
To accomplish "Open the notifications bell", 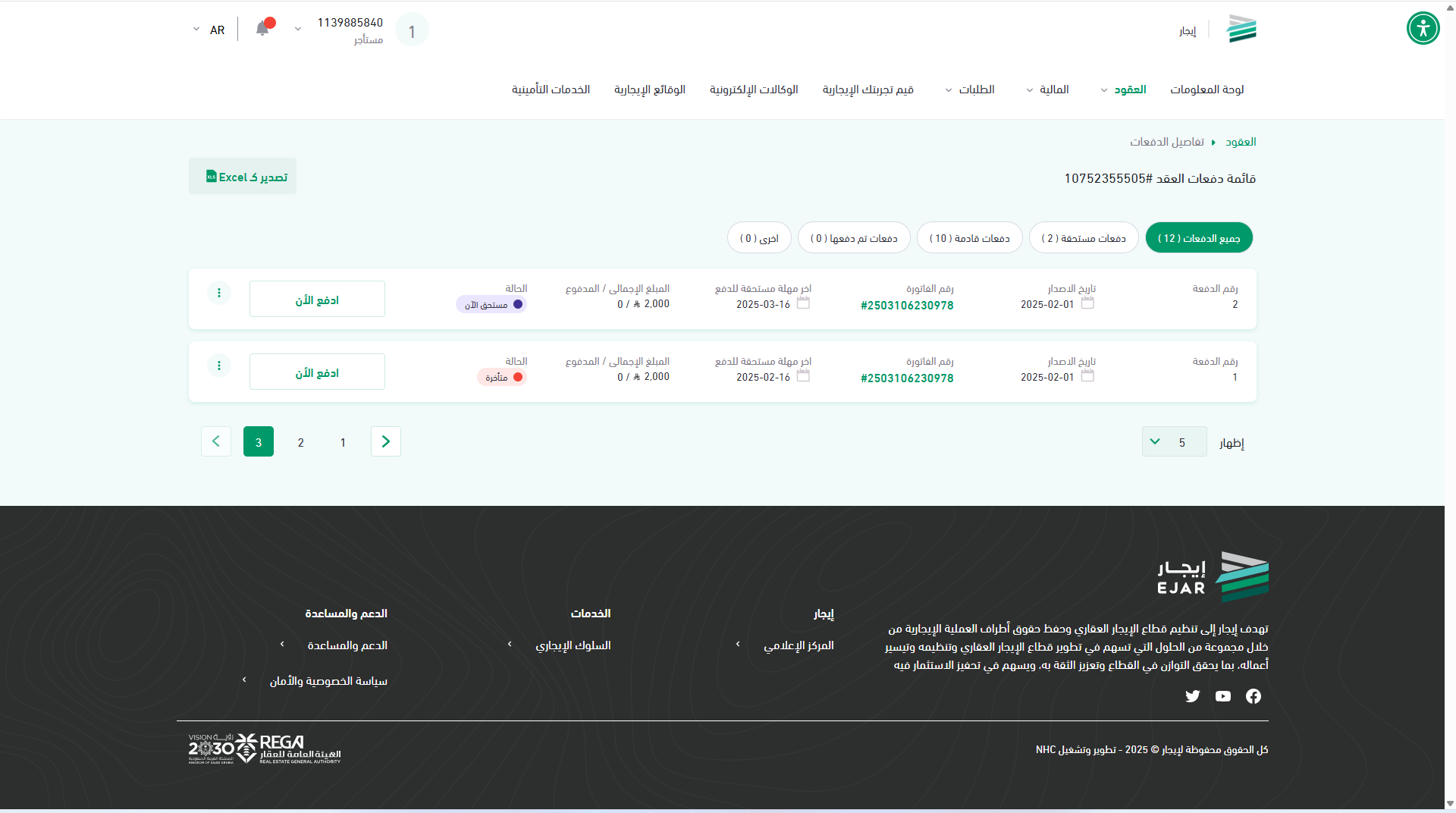I will point(262,29).
